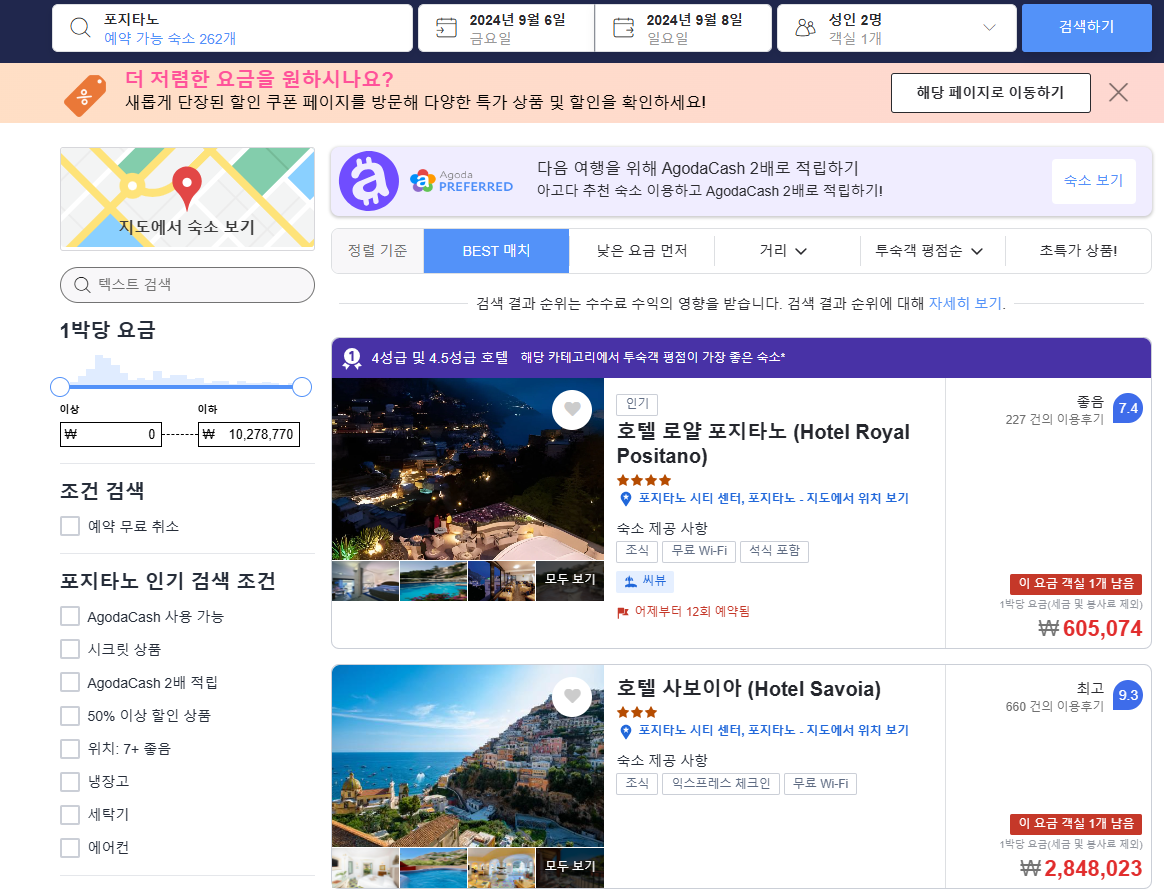
Task: Enable the 예약 무료 취소 filter
Action: (x=69, y=525)
